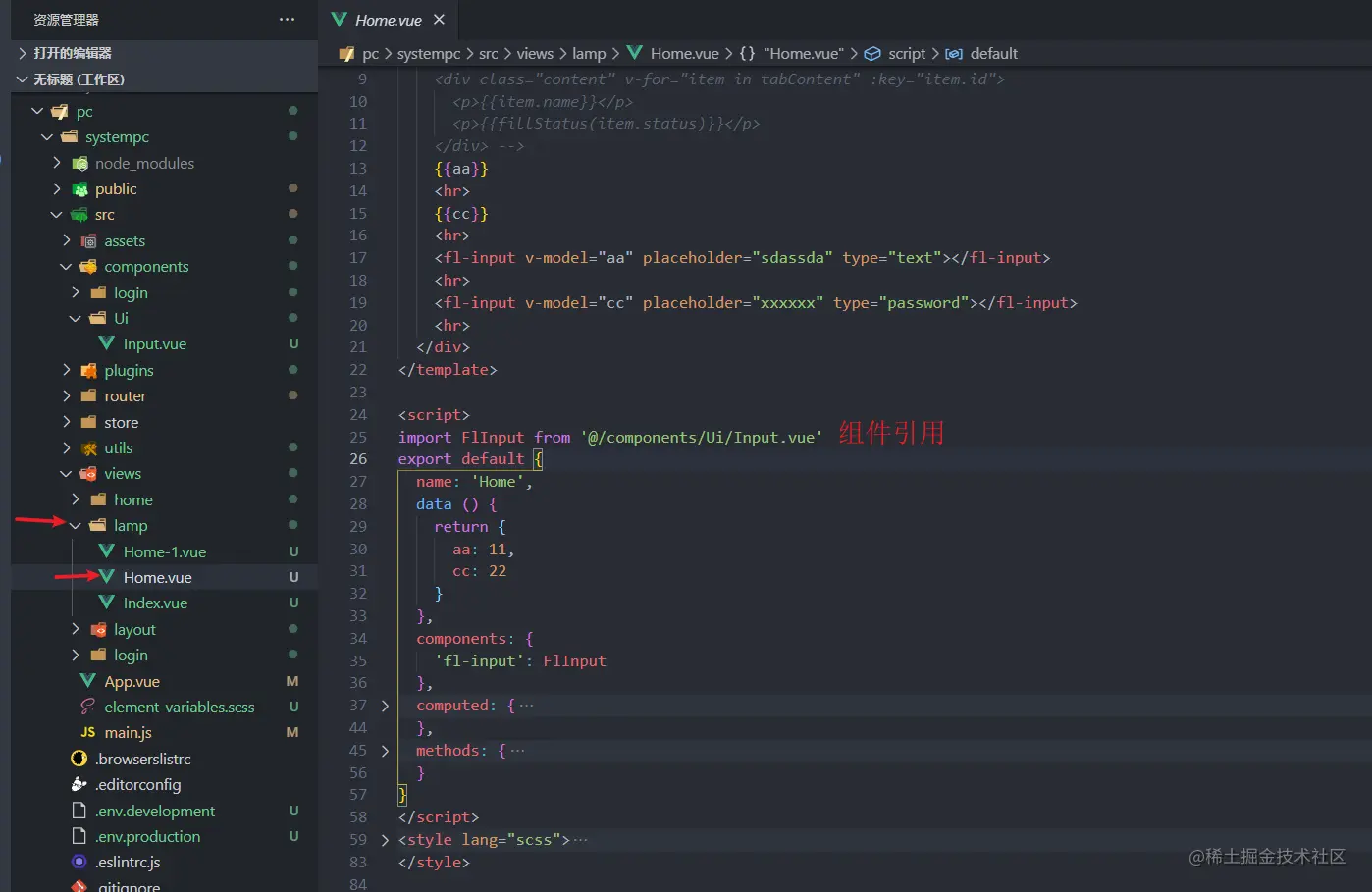The width and height of the screenshot is (1372, 892).
Task: Click App.vue file Vue icon
Action: 87,681
